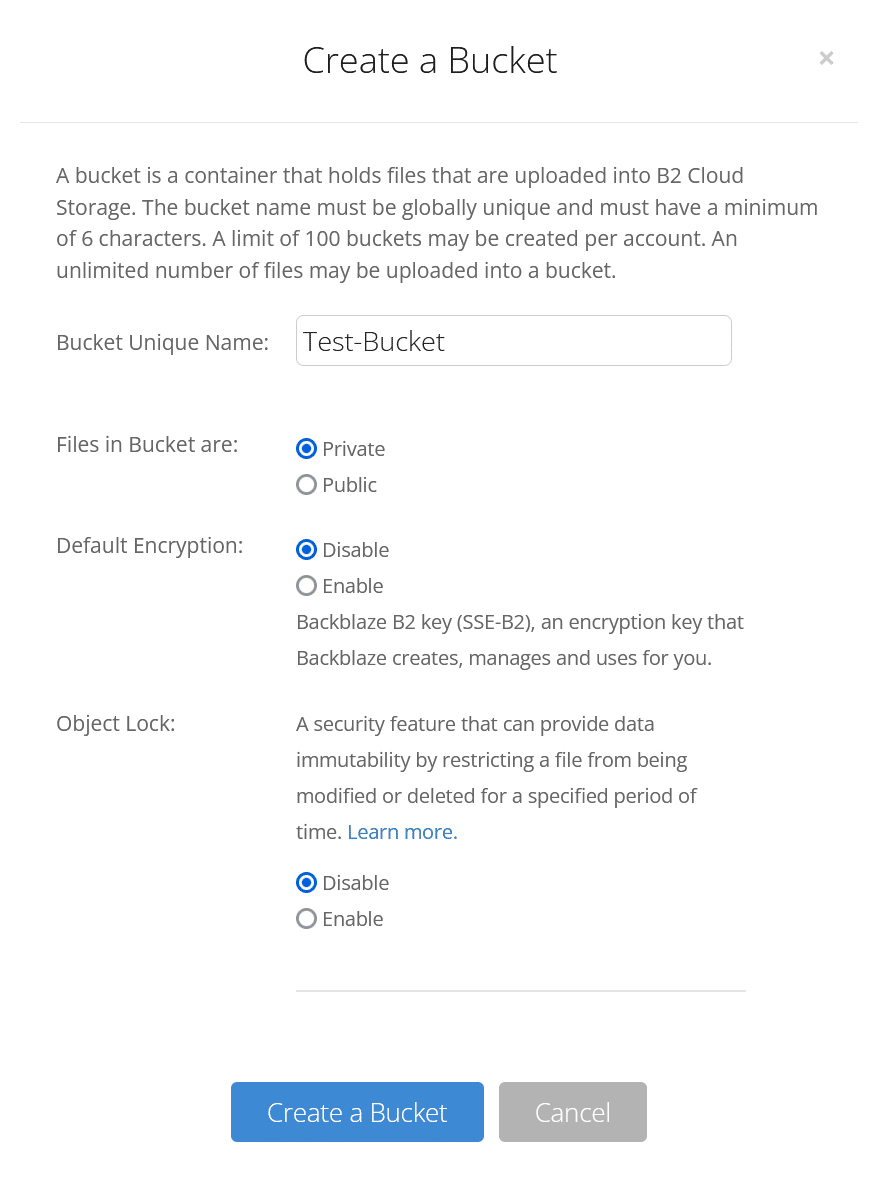Screen dimensions: 886x1195
Task: Click the Enable label under Default Encryption
Action: point(352,586)
